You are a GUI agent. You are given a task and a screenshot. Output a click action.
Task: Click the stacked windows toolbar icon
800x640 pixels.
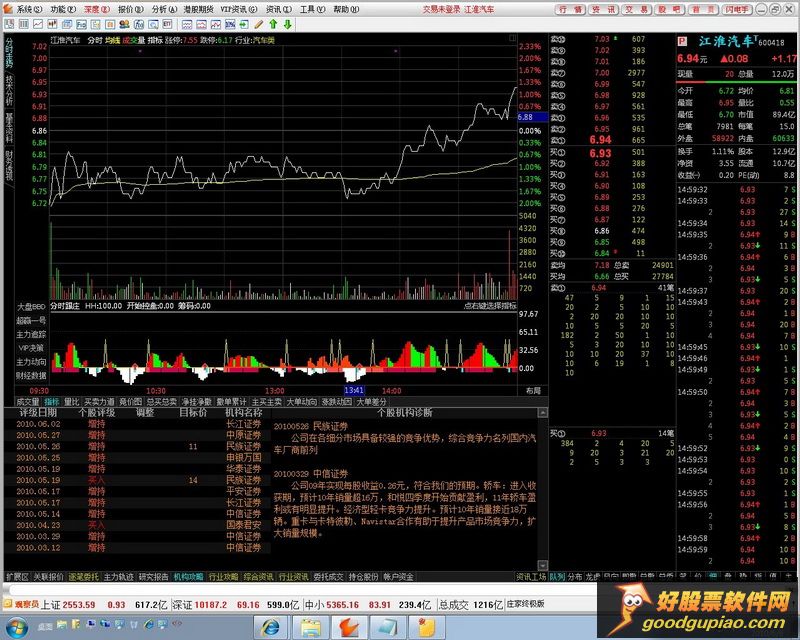point(67,24)
